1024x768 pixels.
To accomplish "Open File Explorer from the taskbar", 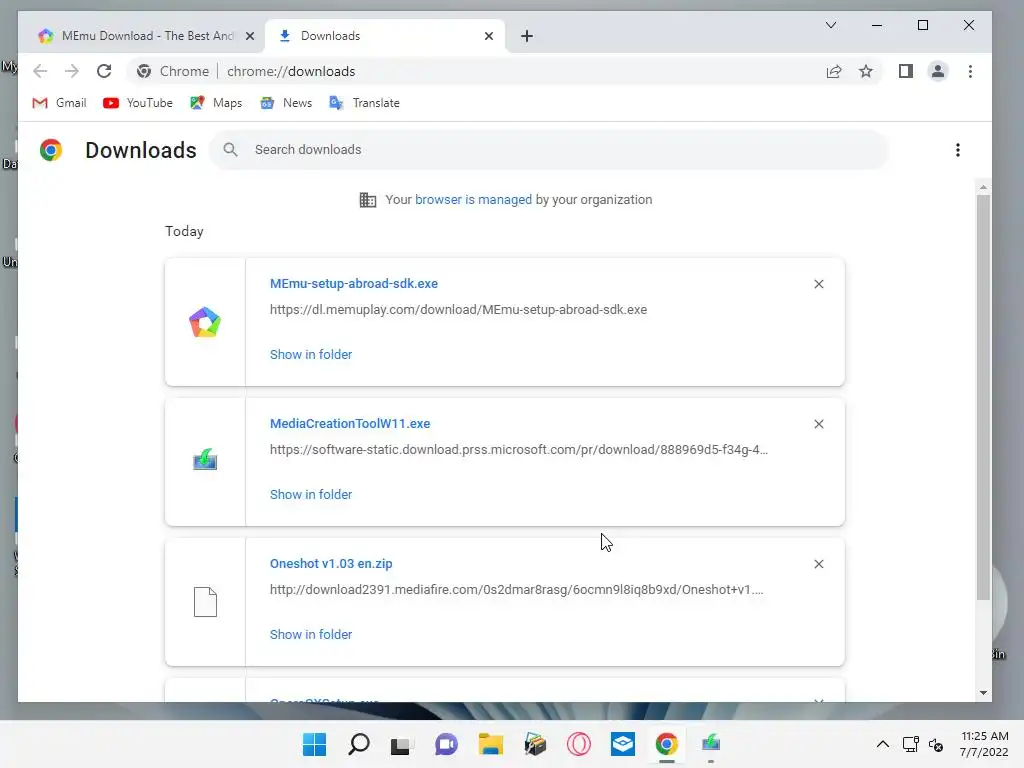I will point(490,744).
